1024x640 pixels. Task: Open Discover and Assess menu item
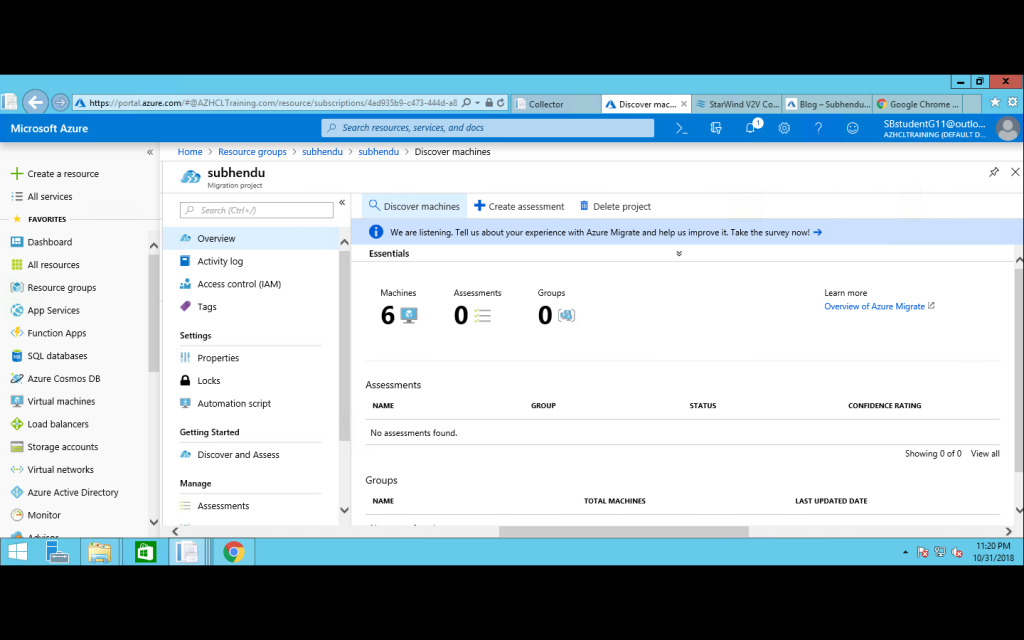pos(238,455)
